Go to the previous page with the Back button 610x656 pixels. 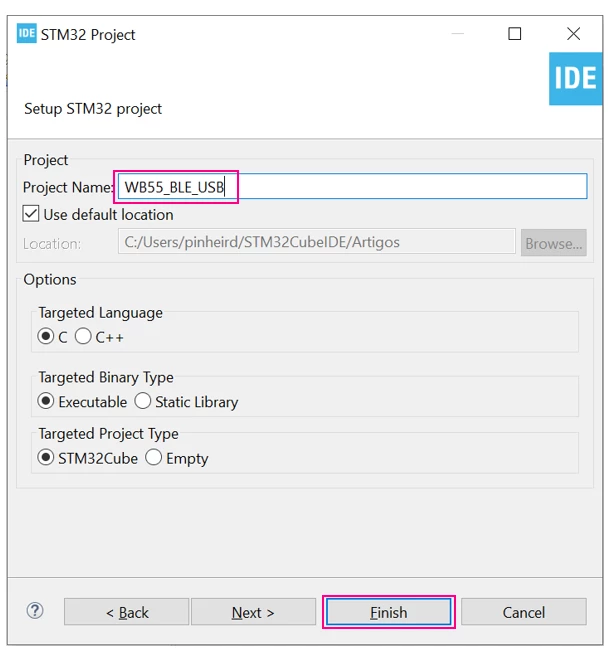[126, 612]
